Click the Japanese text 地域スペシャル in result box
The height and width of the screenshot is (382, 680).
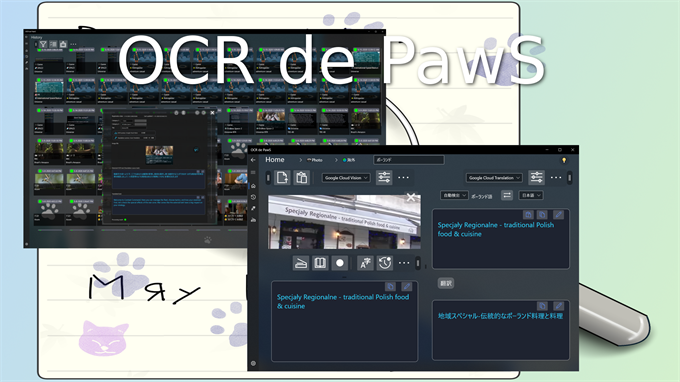(x=458, y=316)
